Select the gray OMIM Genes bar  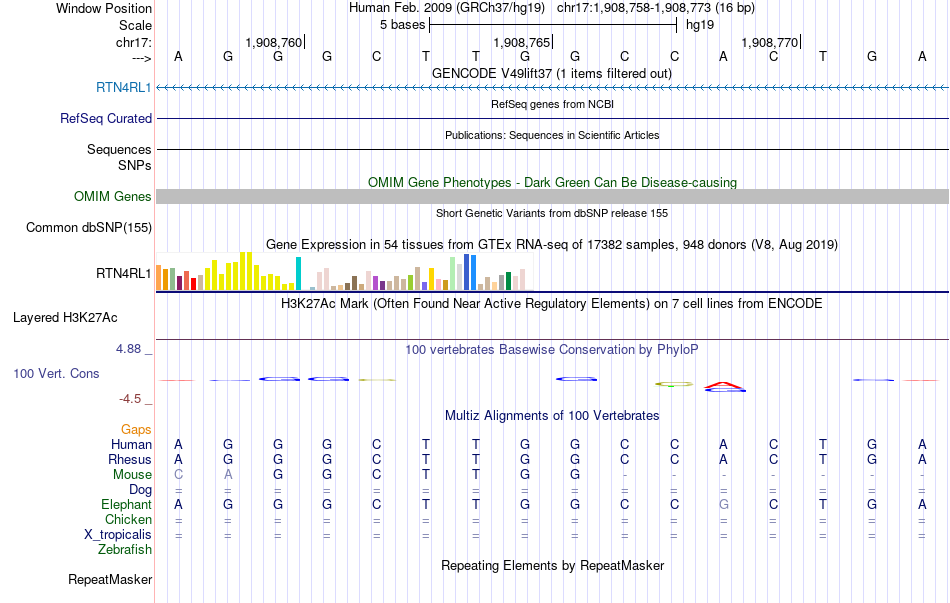(552, 196)
